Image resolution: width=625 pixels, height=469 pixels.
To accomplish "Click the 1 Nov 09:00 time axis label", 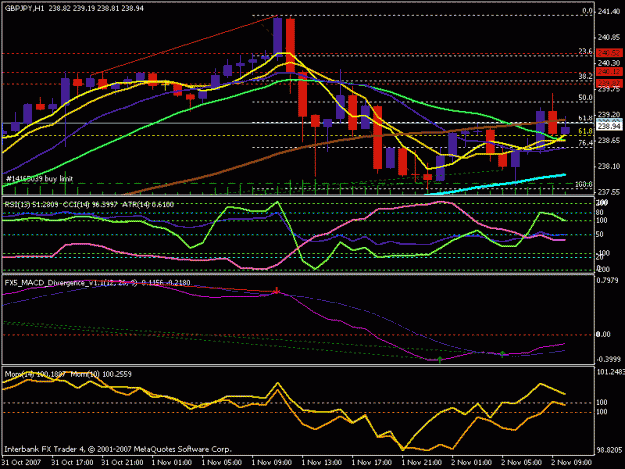I will coord(272,463).
